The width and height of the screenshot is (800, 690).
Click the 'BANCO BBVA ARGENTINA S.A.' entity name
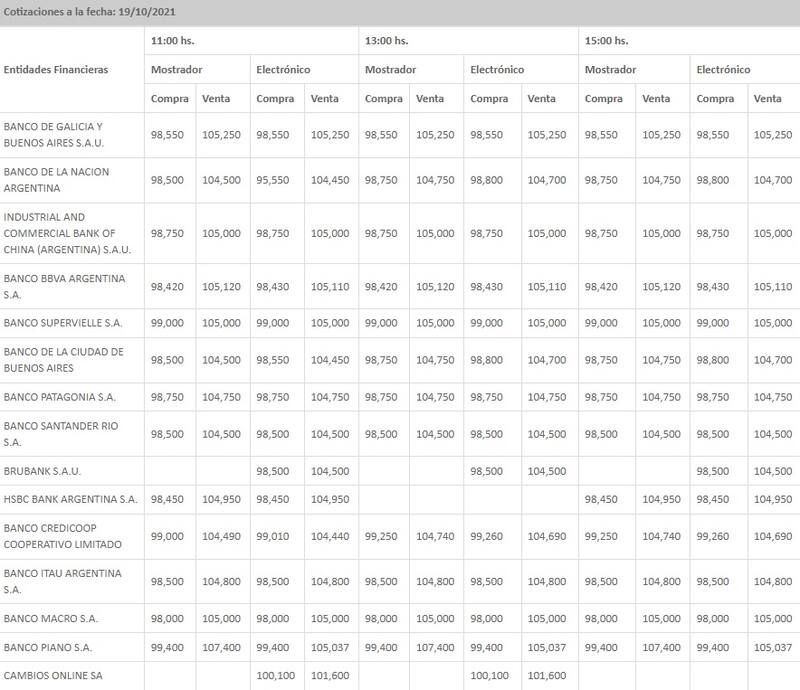(65, 287)
